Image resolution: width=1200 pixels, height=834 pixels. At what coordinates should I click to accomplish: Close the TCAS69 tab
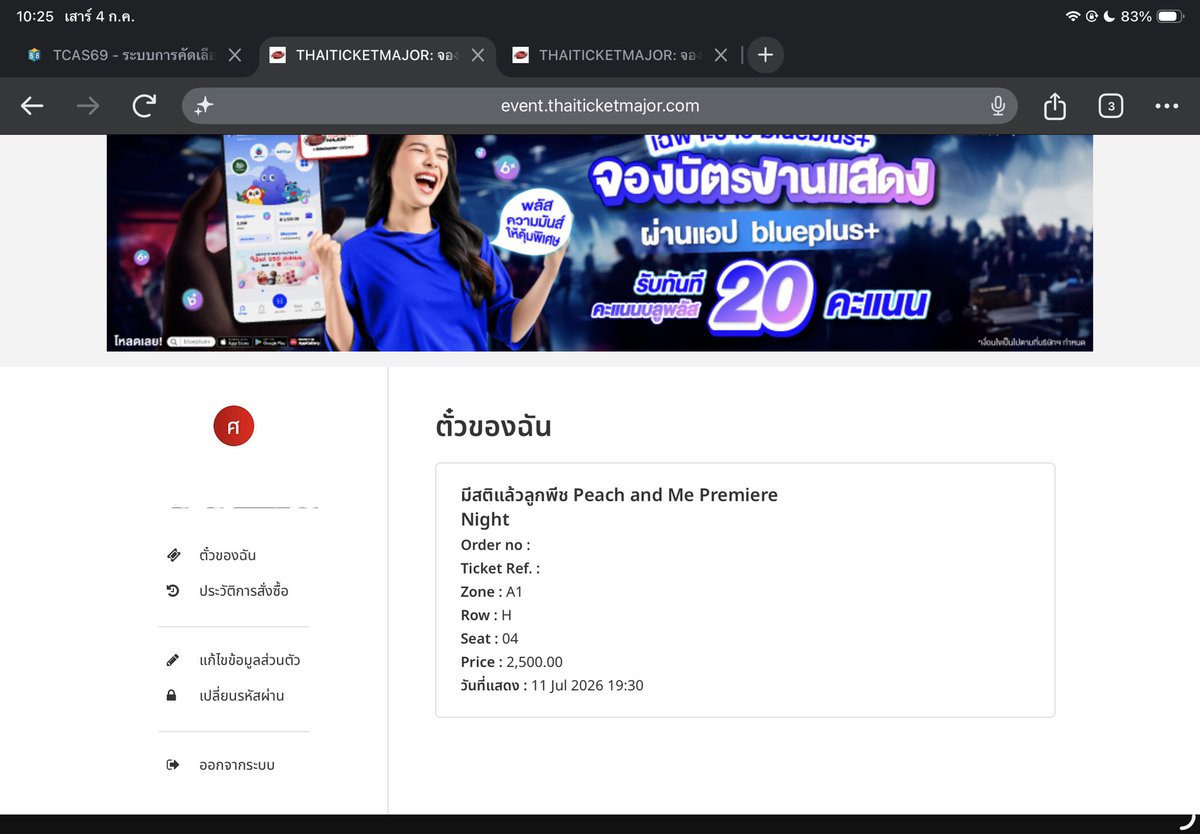(x=235, y=55)
